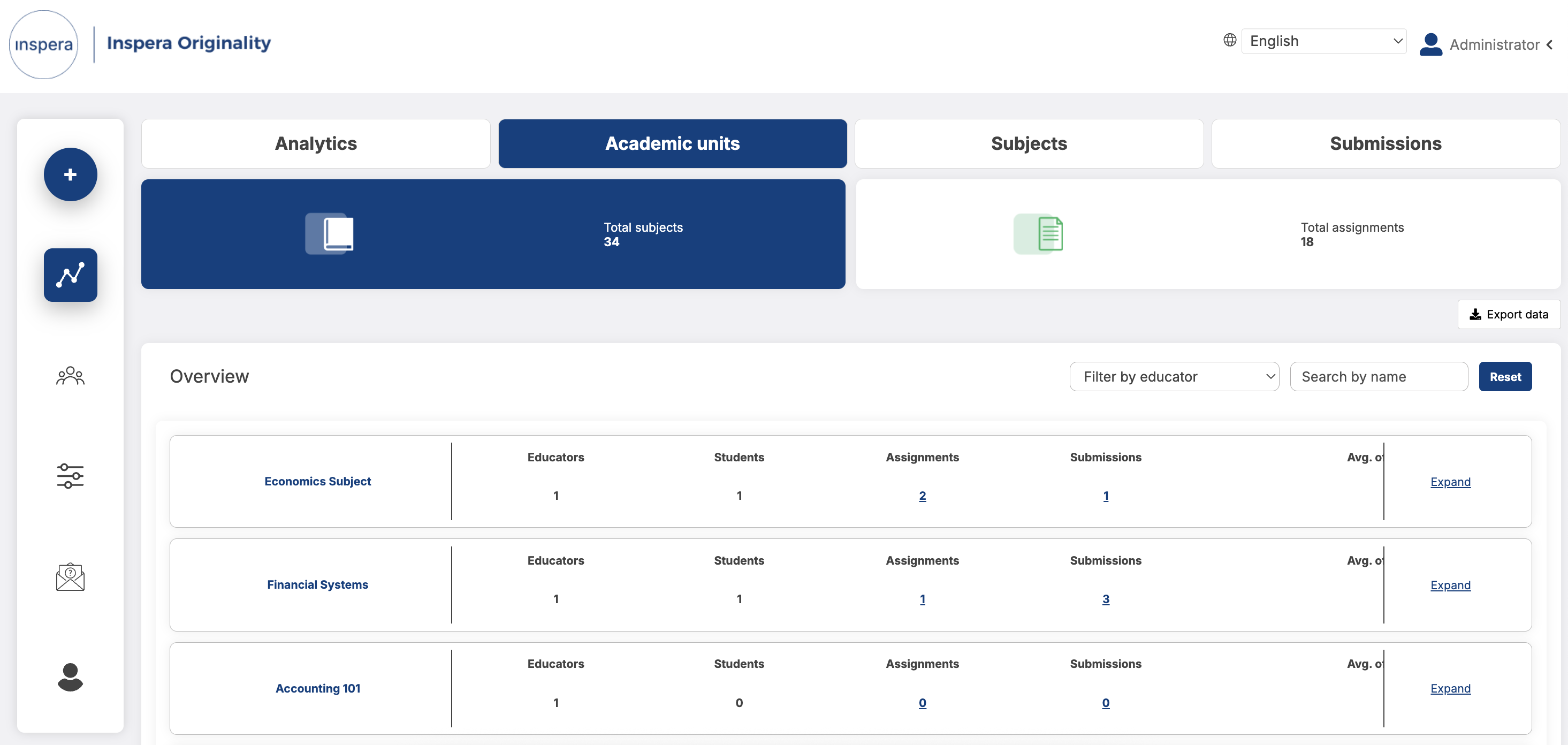Open the Financial Systems link
This screenshot has height=745, width=1568.
pos(318,585)
